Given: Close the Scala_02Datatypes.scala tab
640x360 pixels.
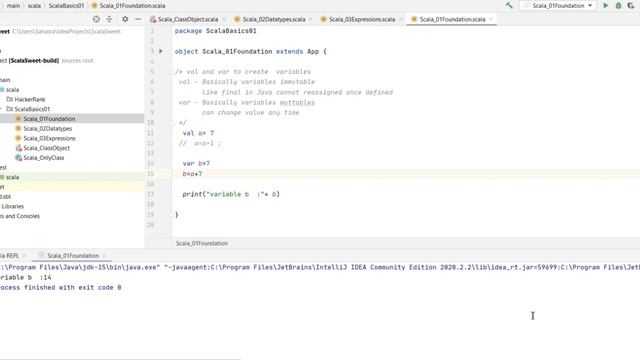Looking at the screenshot, I should [311, 19].
